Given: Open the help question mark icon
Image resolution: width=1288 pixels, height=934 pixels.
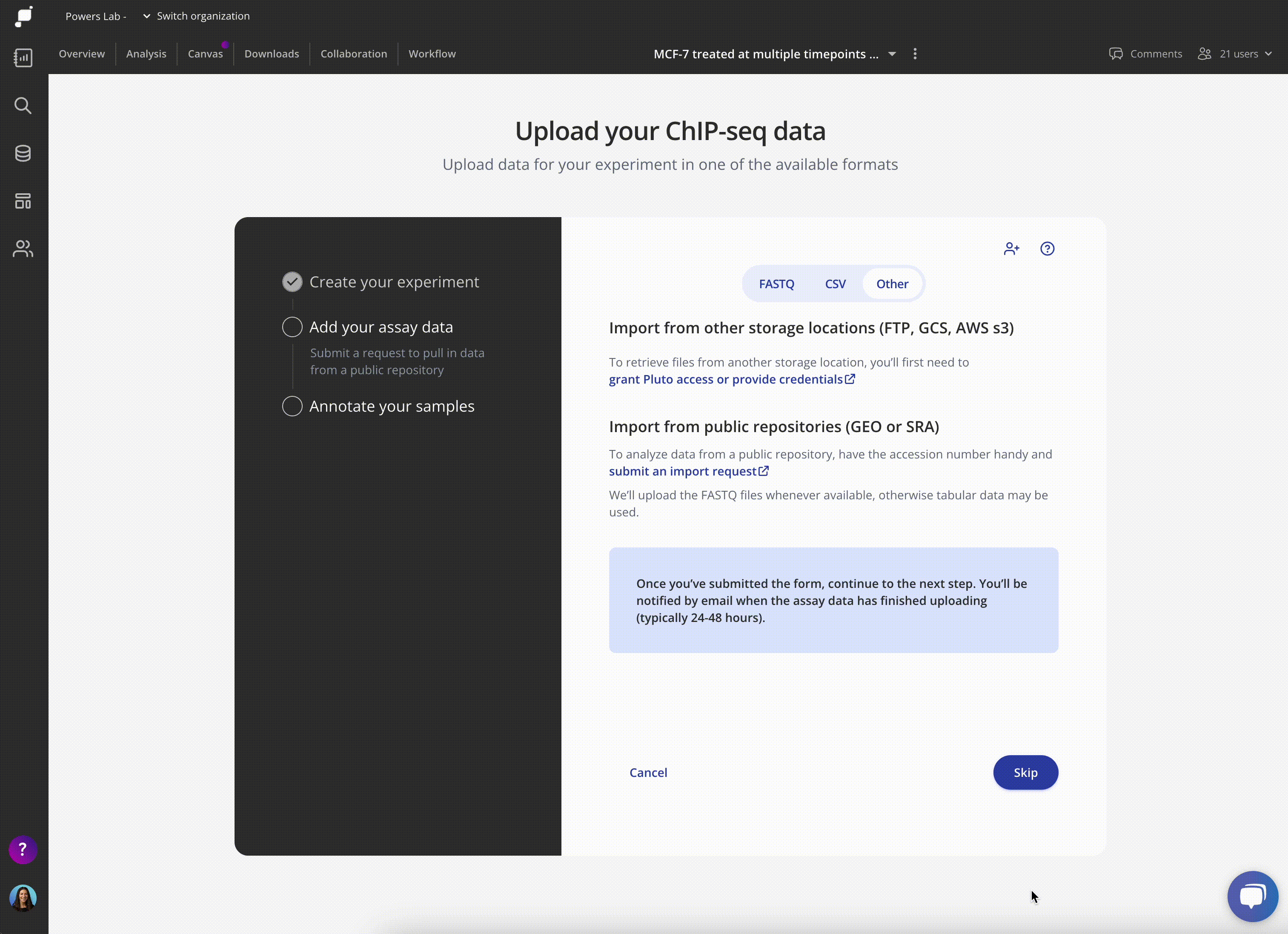Looking at the screenshot, I should tap(1047, 248).
